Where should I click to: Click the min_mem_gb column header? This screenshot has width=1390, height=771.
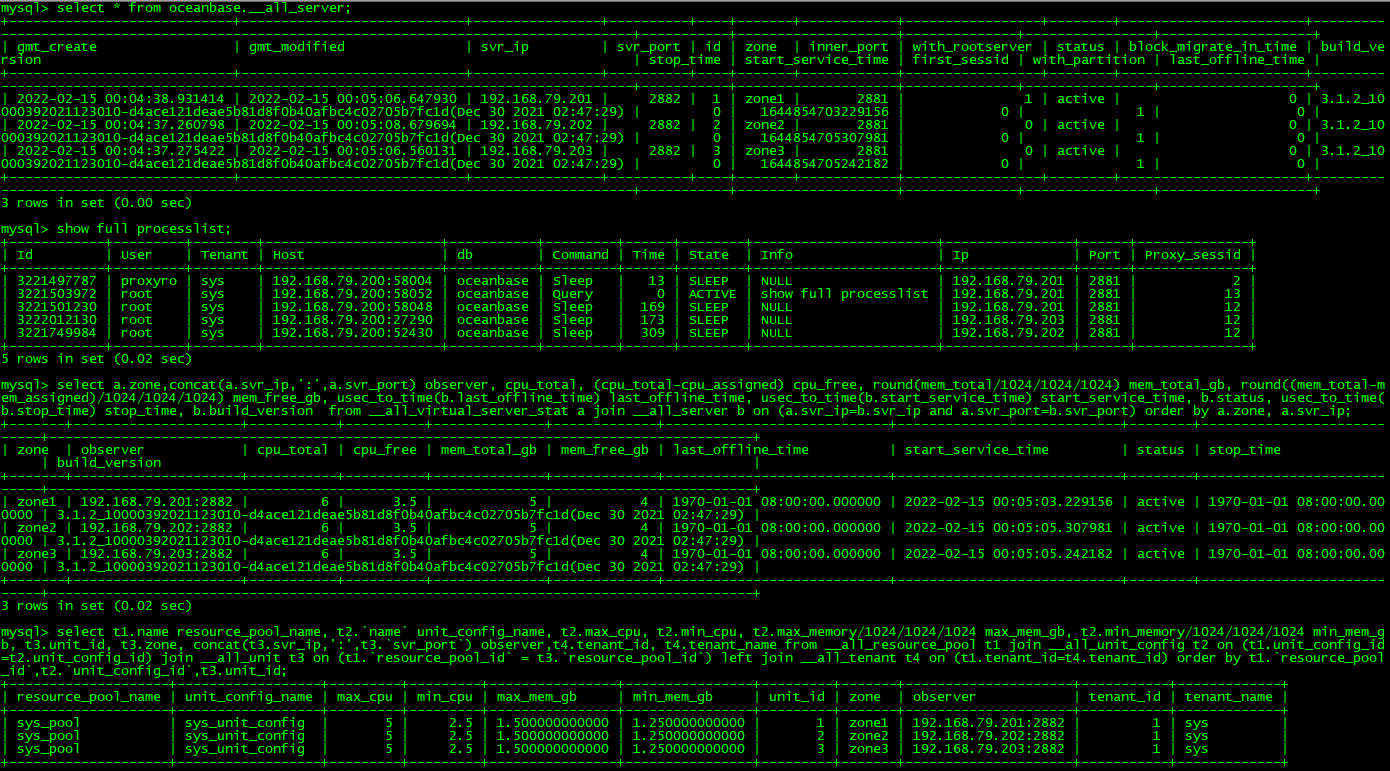tap(673, 697)
